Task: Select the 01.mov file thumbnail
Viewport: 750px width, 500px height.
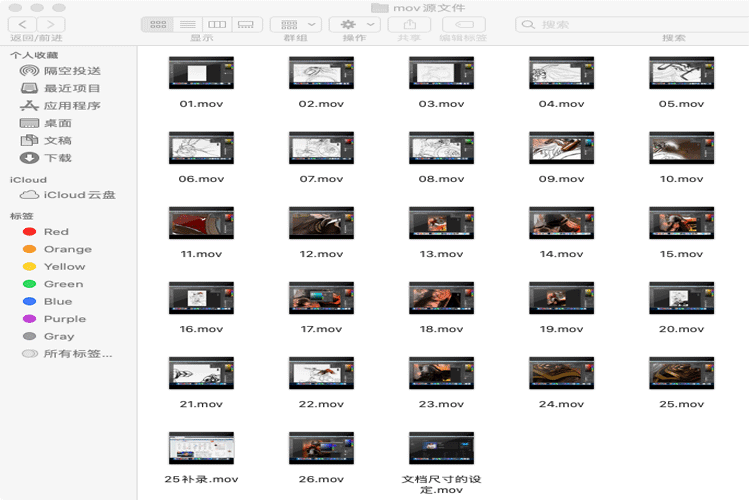Action: (x=201, y=73)
